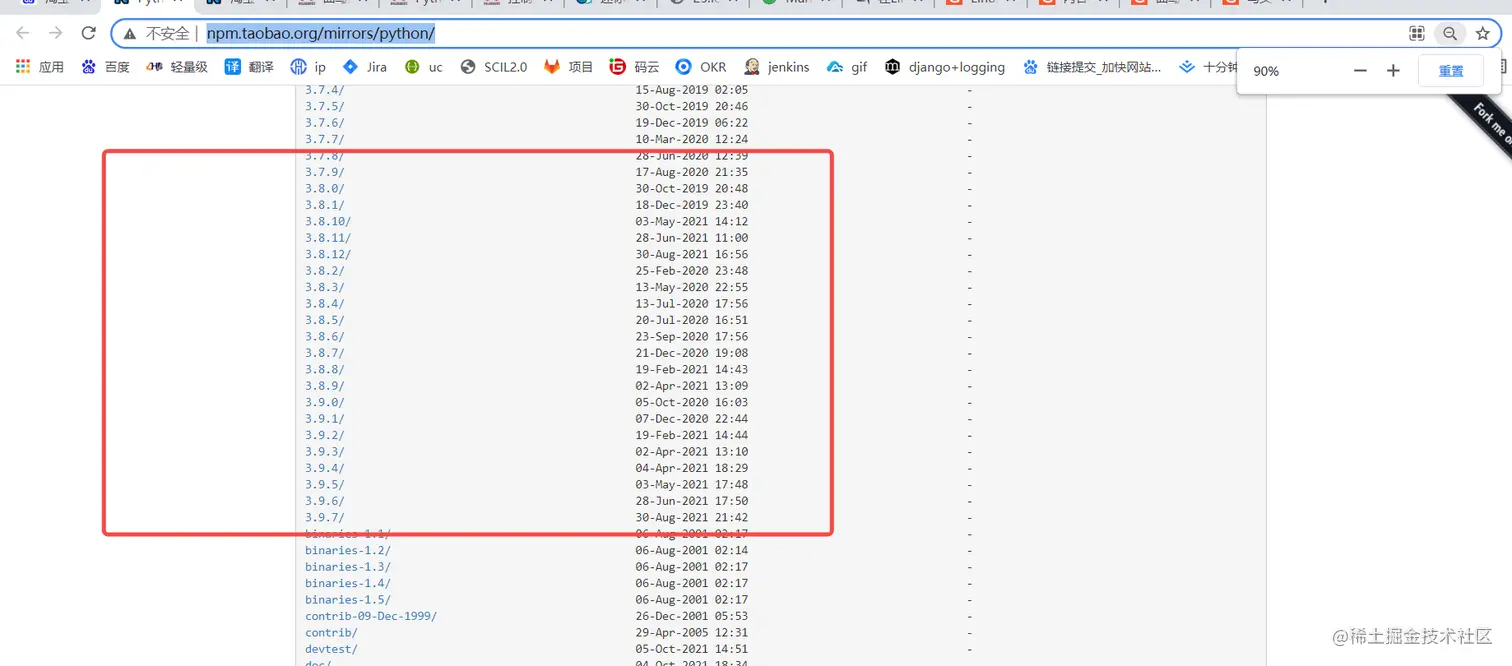This screenshot has height=666, width=1512.
Task: Open the 3.9.0/ directory link
Action: pos(324,402)
